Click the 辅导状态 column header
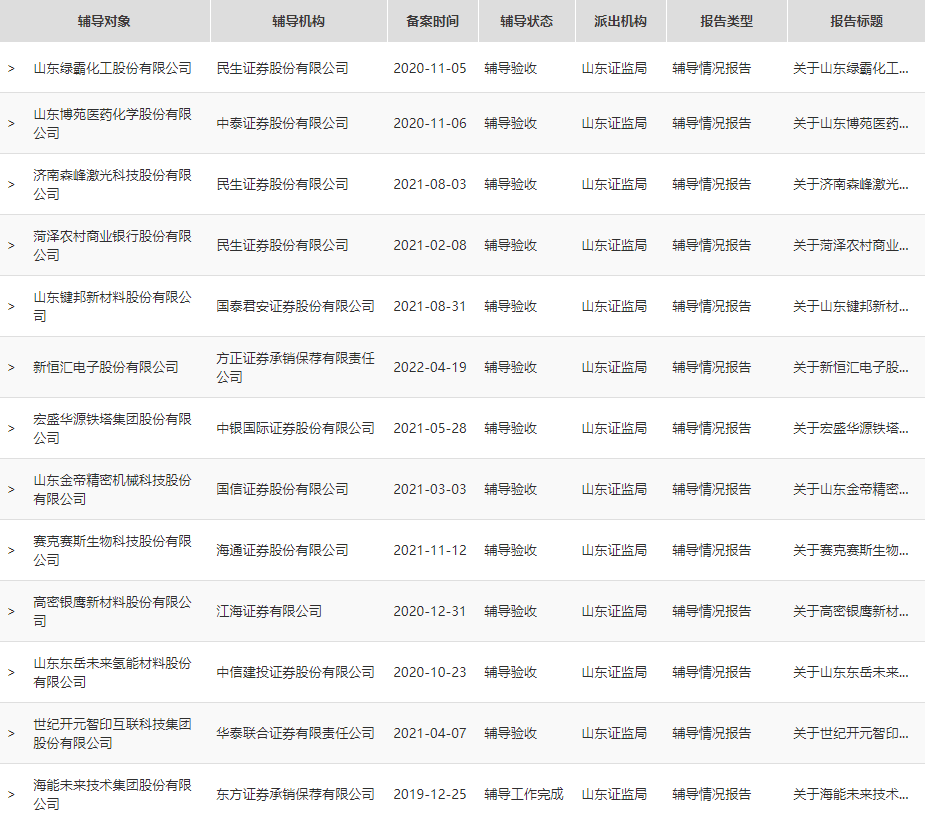This screenshot has height=818, width=925. point(527,21)
